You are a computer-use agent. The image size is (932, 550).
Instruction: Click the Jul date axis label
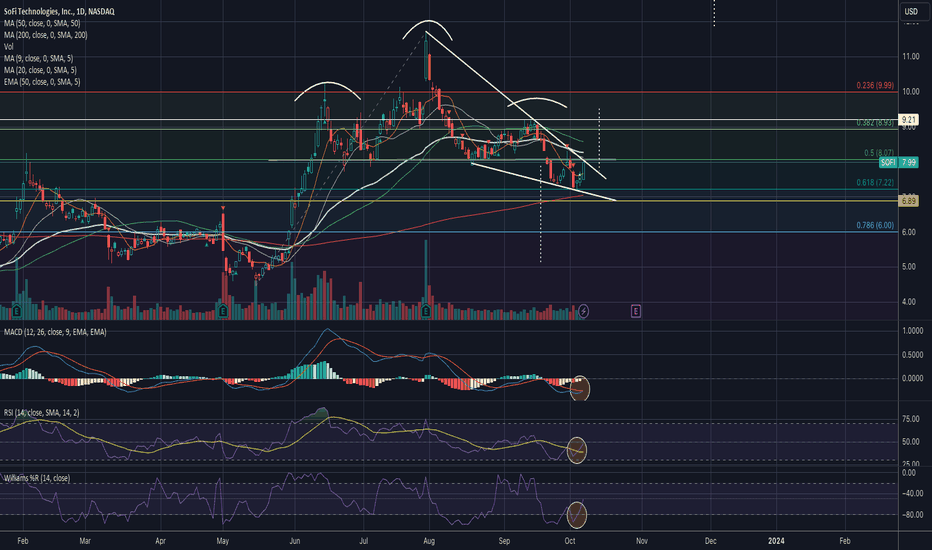364,541
